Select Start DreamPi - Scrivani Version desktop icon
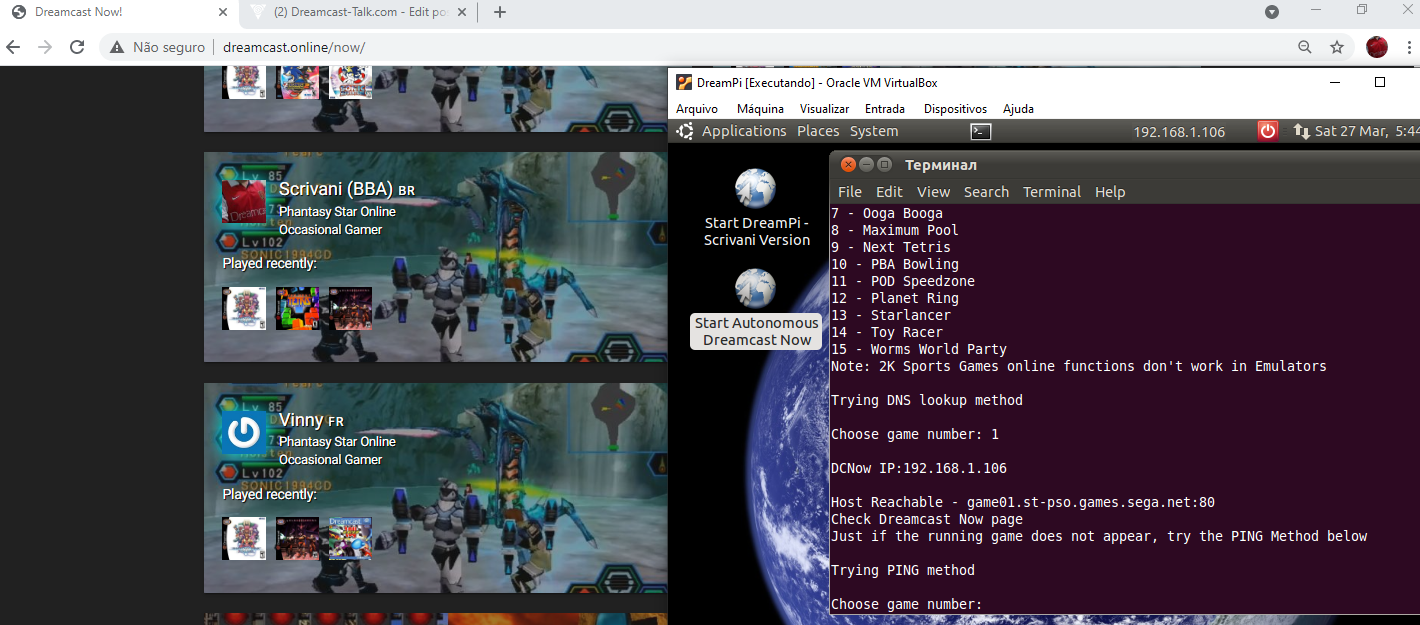1420x625 pixels. (757, 208)
